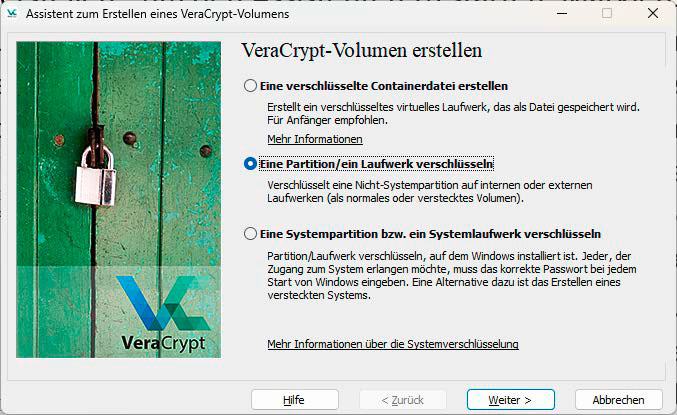The image size is (677, 415).
Task: Click the description about 'versteckten Systems'
Action: tap(452, 276)
